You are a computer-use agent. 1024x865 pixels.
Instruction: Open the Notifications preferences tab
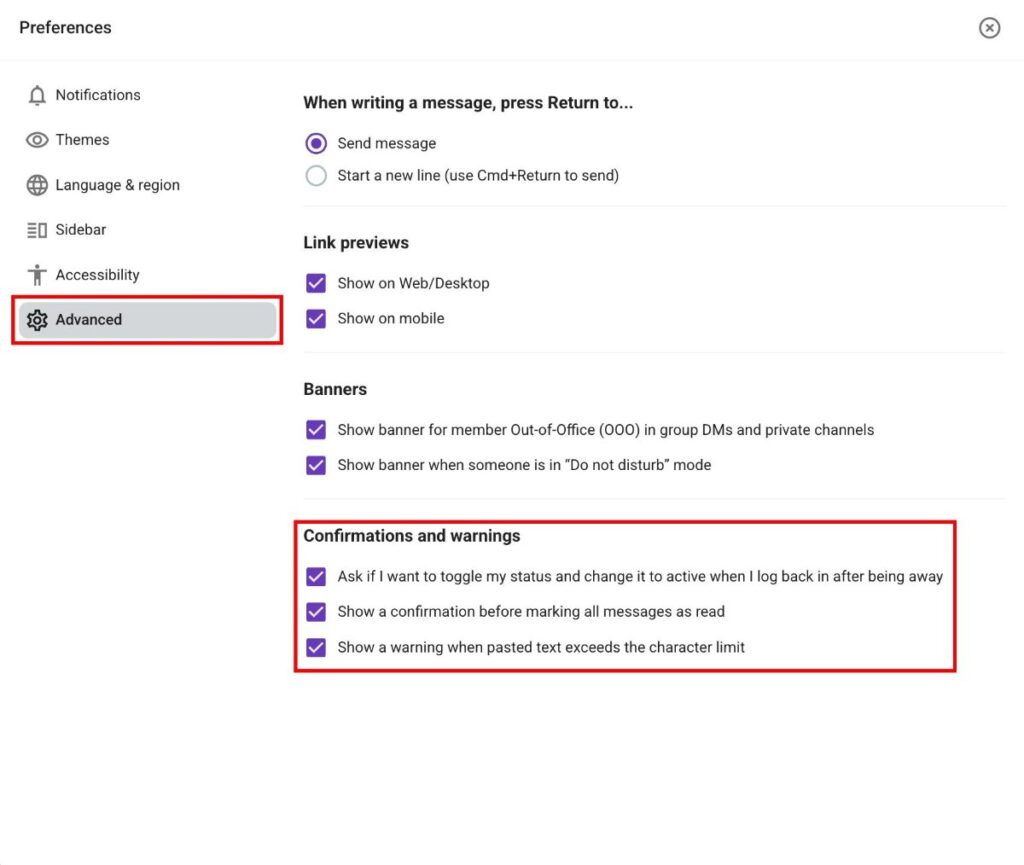(x=98, y=95)
